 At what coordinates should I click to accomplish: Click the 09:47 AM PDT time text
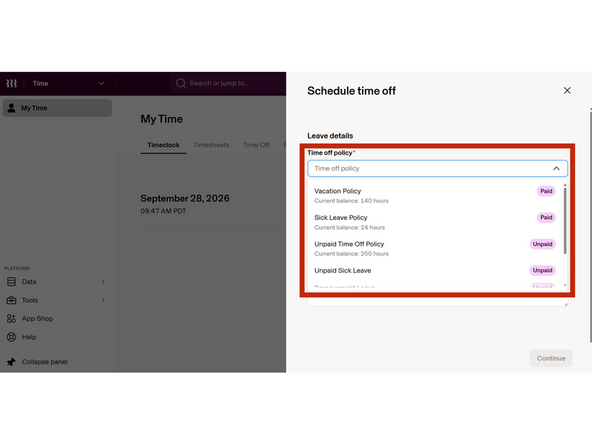coord(163,211)
